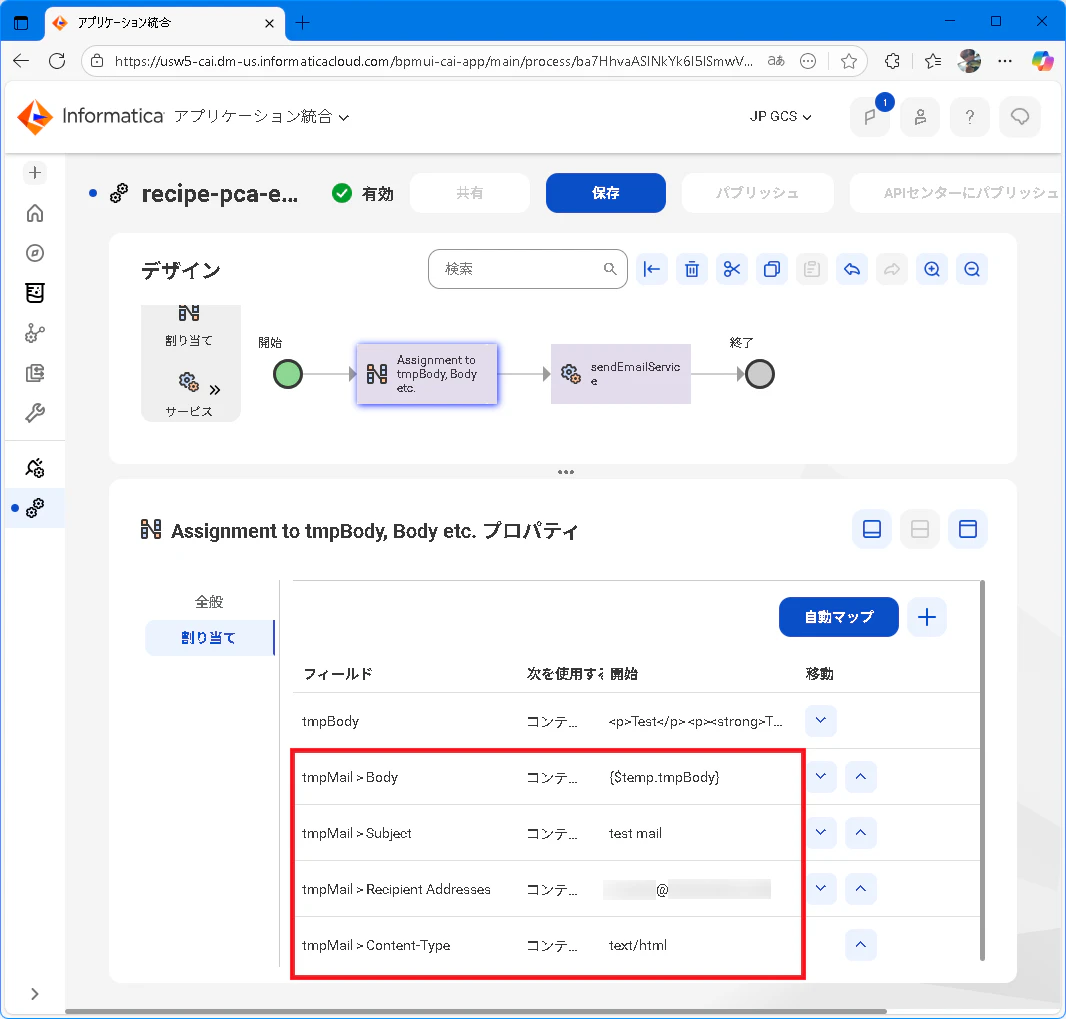1066x1019 pixels.
Task: Click the horizontal page scrollbar
Action: pos(476,1012)
